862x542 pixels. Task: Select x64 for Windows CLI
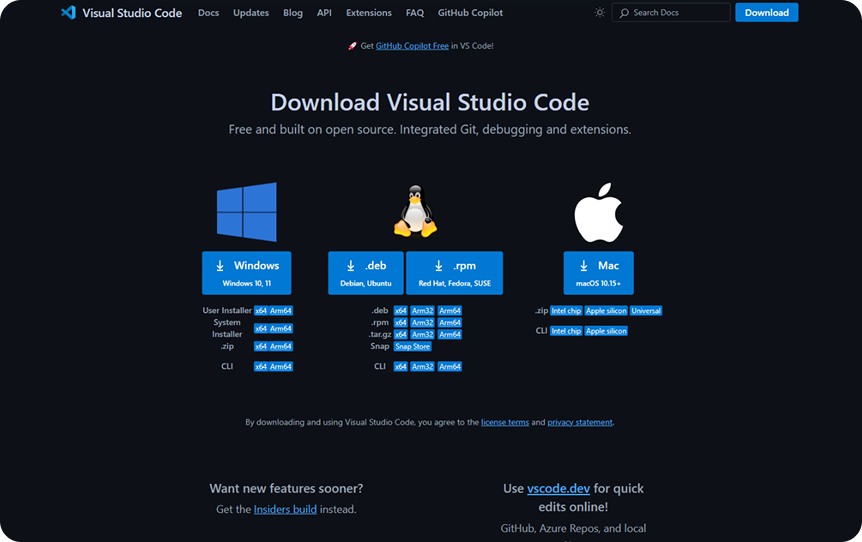(261, 367)
